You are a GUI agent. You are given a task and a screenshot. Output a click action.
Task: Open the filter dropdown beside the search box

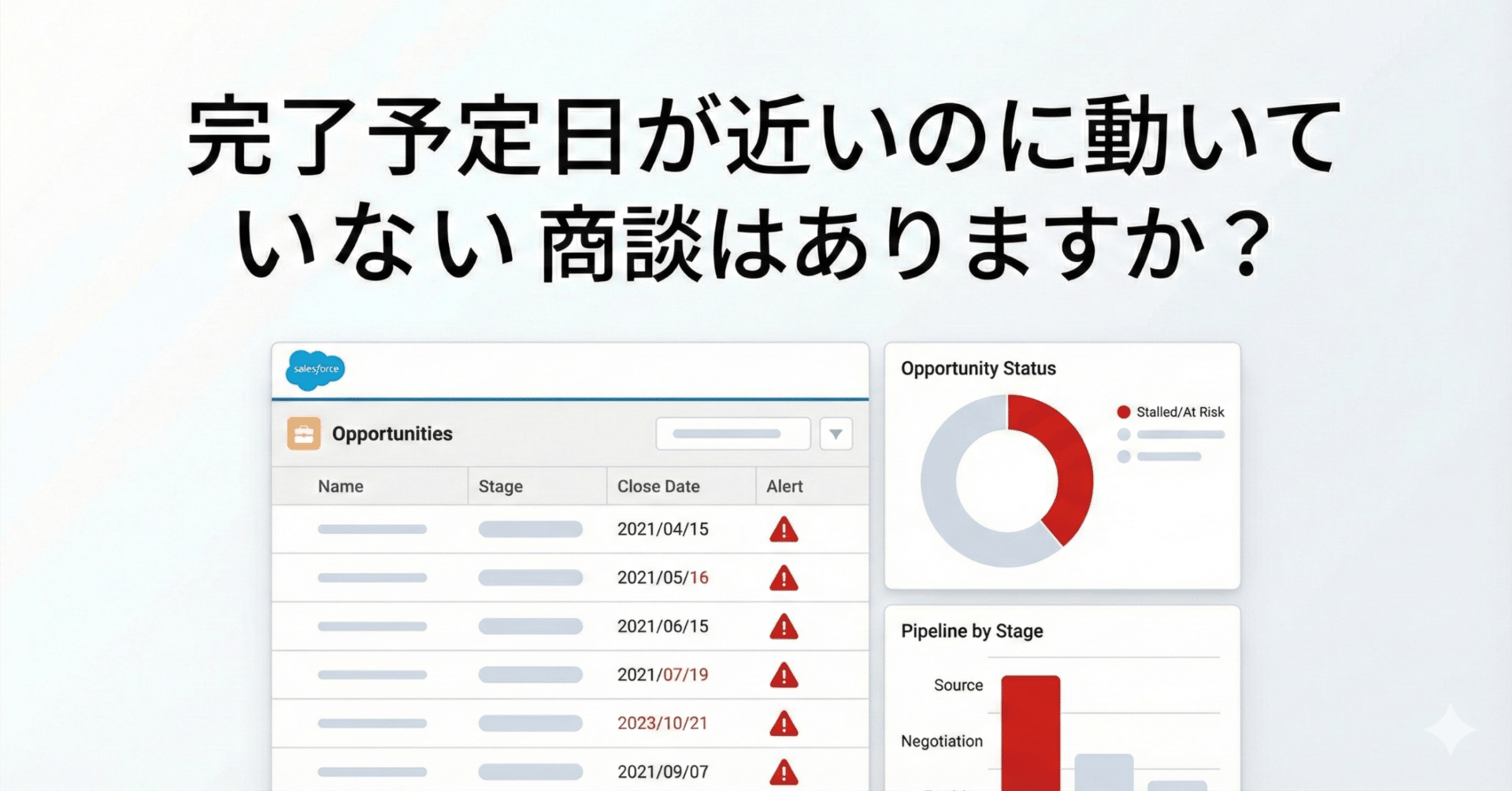[837, 433]
